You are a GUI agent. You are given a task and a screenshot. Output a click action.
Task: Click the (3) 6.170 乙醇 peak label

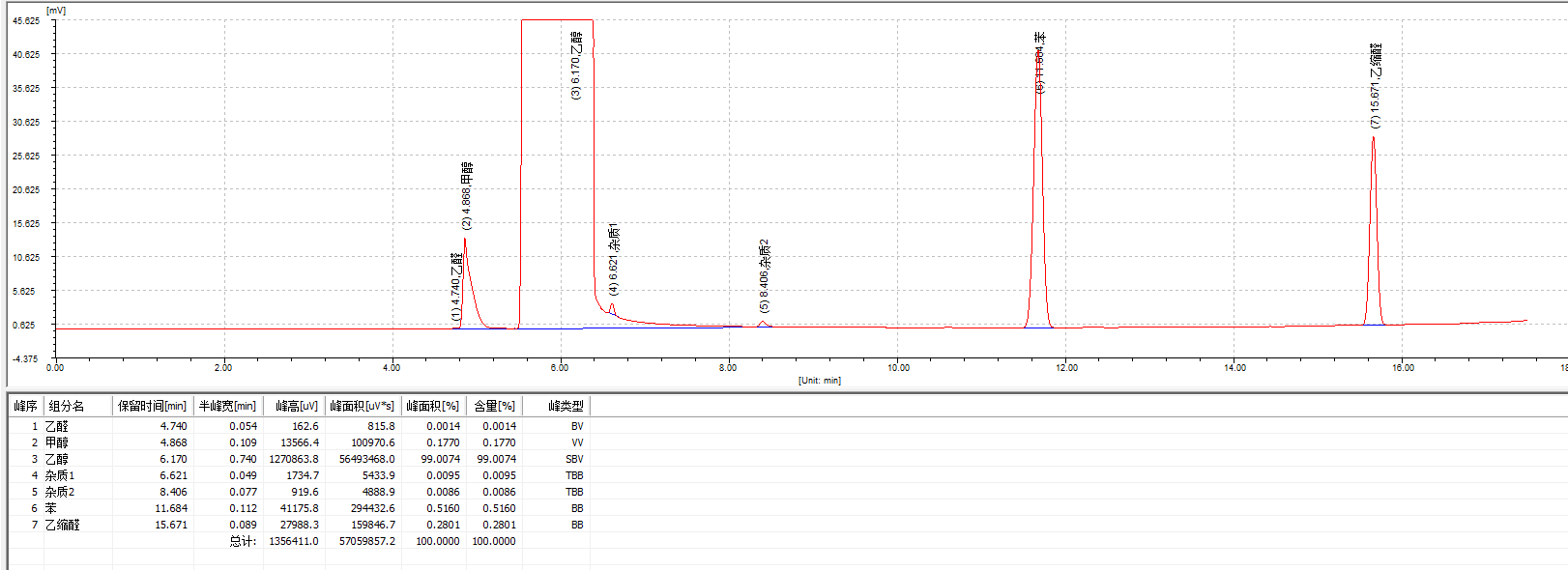(x=575, y=66)
